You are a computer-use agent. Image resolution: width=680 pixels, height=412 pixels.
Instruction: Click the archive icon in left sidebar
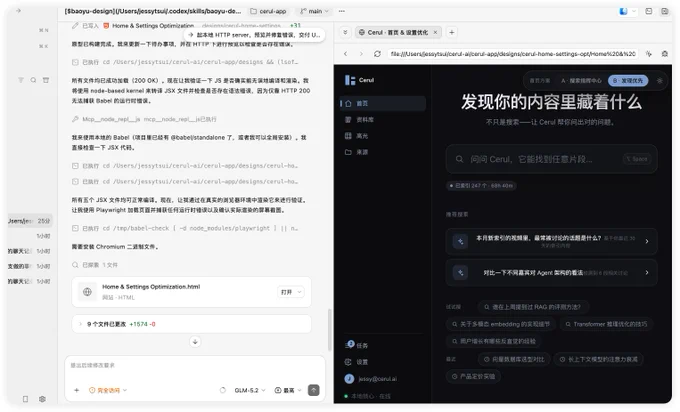pos(46,80)
